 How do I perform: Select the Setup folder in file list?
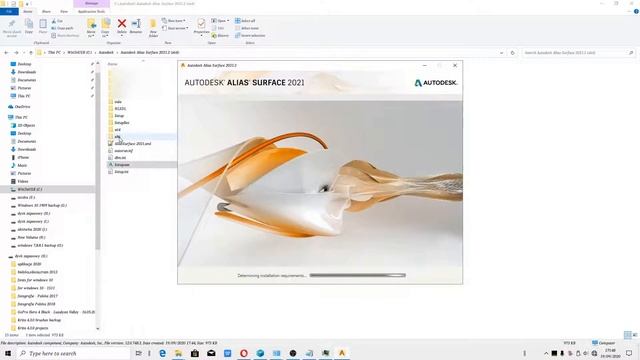click(119, 116)
